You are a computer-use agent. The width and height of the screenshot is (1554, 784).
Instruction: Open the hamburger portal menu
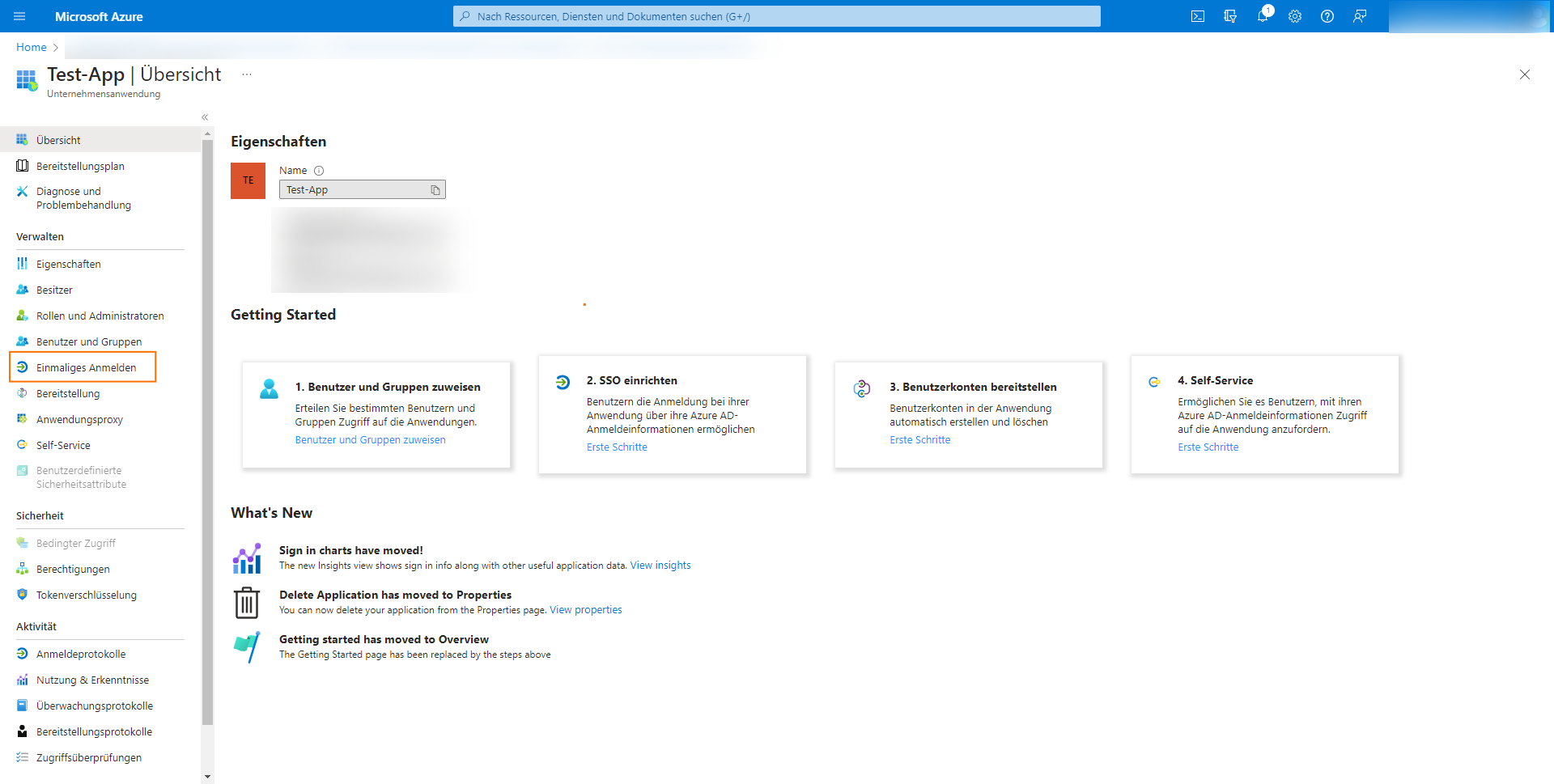pyautogui.click(x=19, y=16)
